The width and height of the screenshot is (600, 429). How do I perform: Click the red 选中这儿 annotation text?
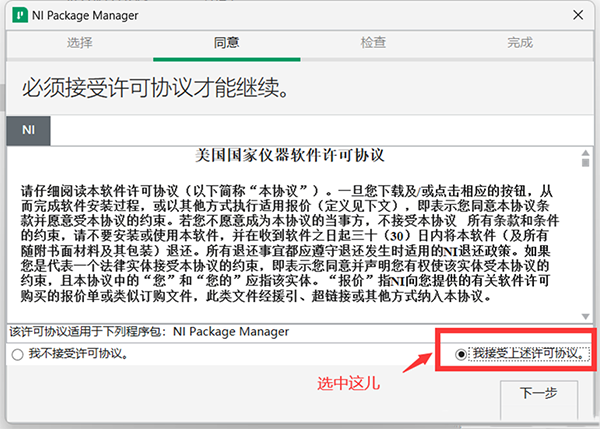(348, 383)
